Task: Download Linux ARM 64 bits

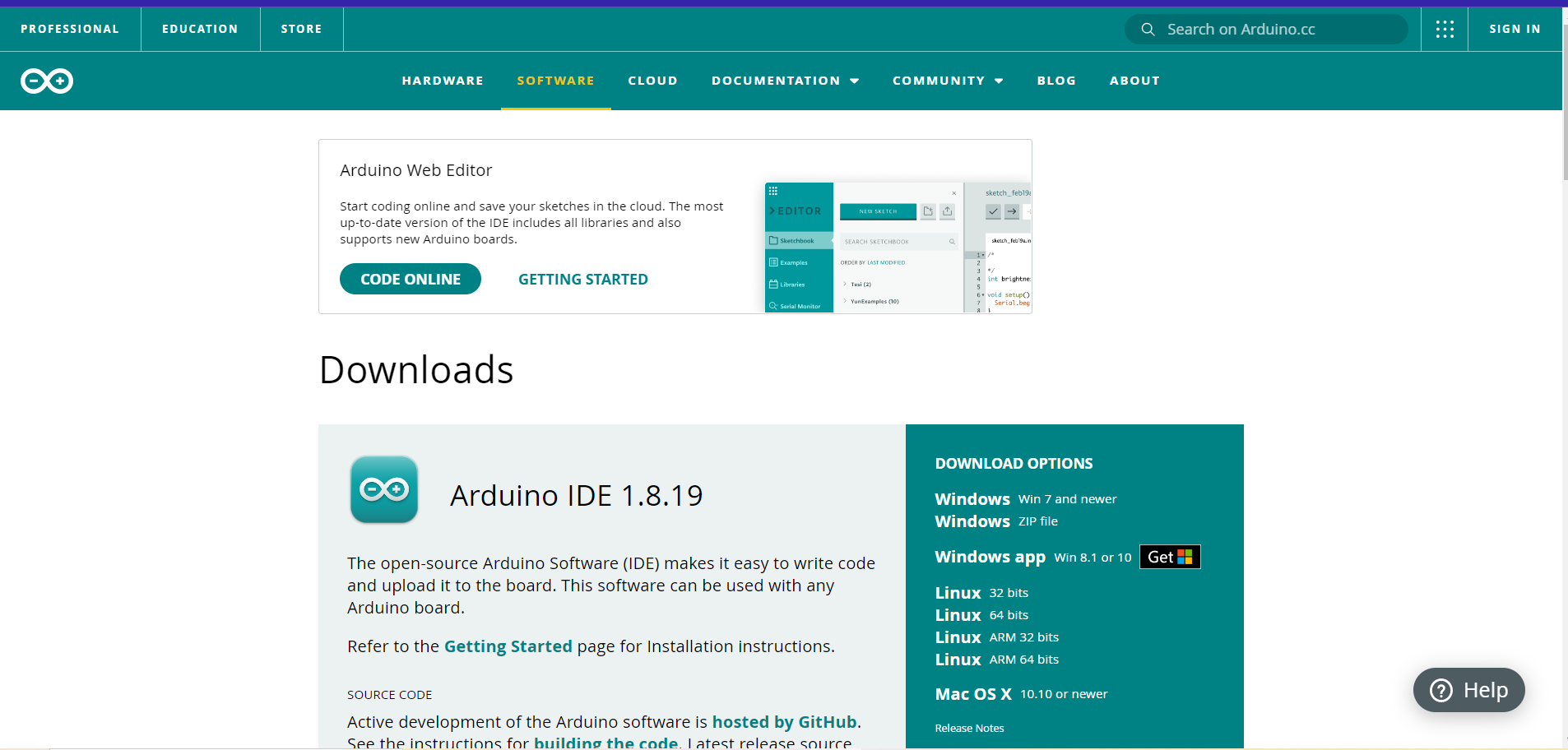Action: click(x=997, y=660)
